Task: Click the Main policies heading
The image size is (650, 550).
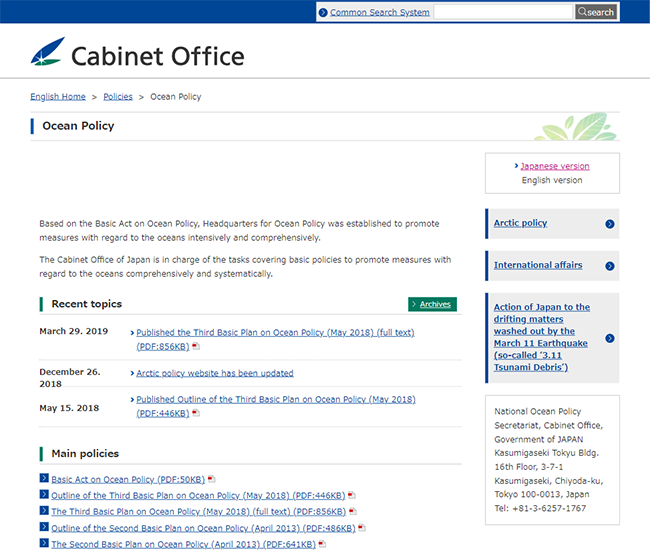Action: [85, 453]
